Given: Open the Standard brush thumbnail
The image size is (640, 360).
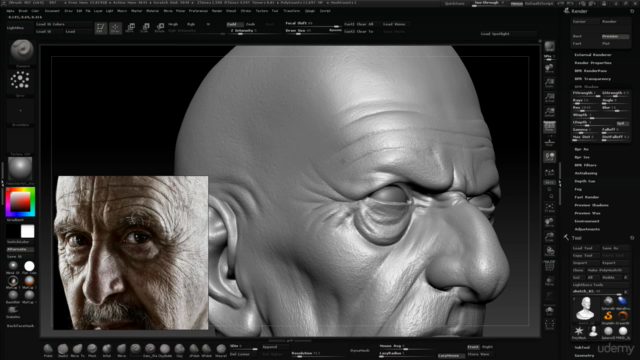Looking at the screenshot, I should tap(21, 51).
